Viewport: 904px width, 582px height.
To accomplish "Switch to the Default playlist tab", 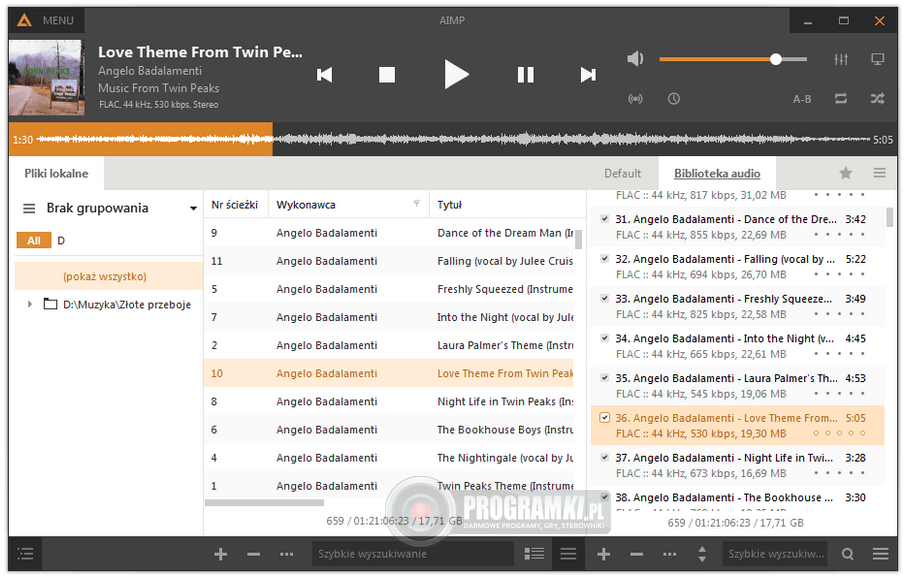I will (x=622, y=174).
